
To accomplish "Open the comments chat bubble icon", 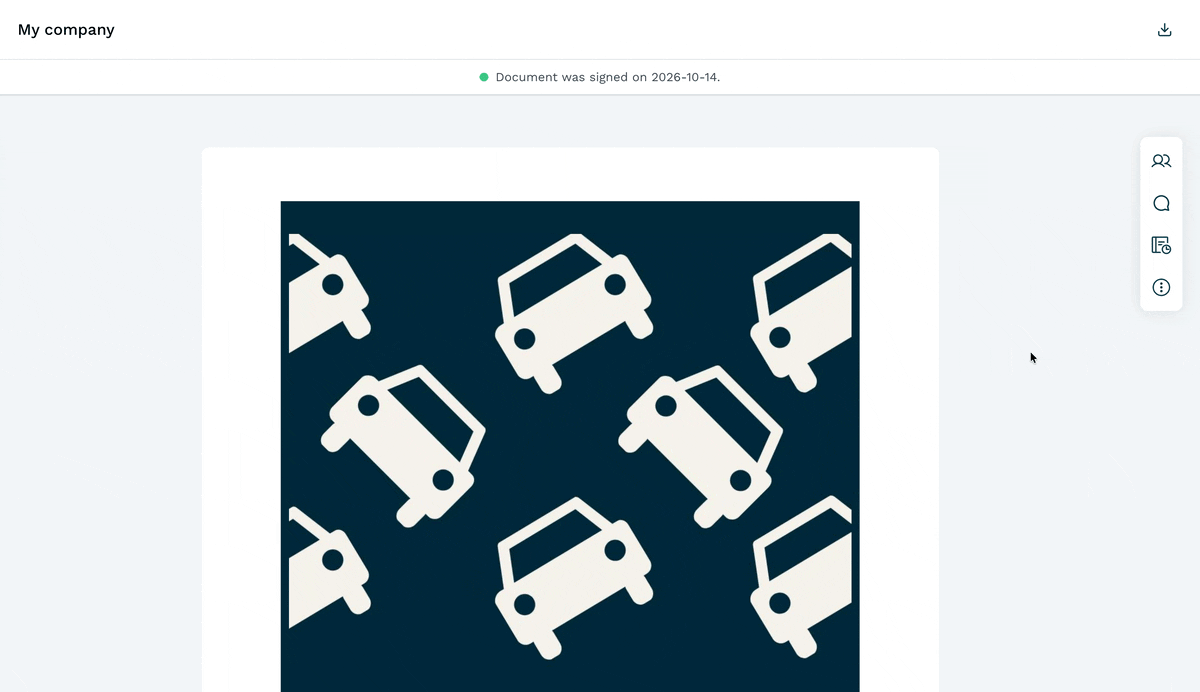I will pos(1161,203).
